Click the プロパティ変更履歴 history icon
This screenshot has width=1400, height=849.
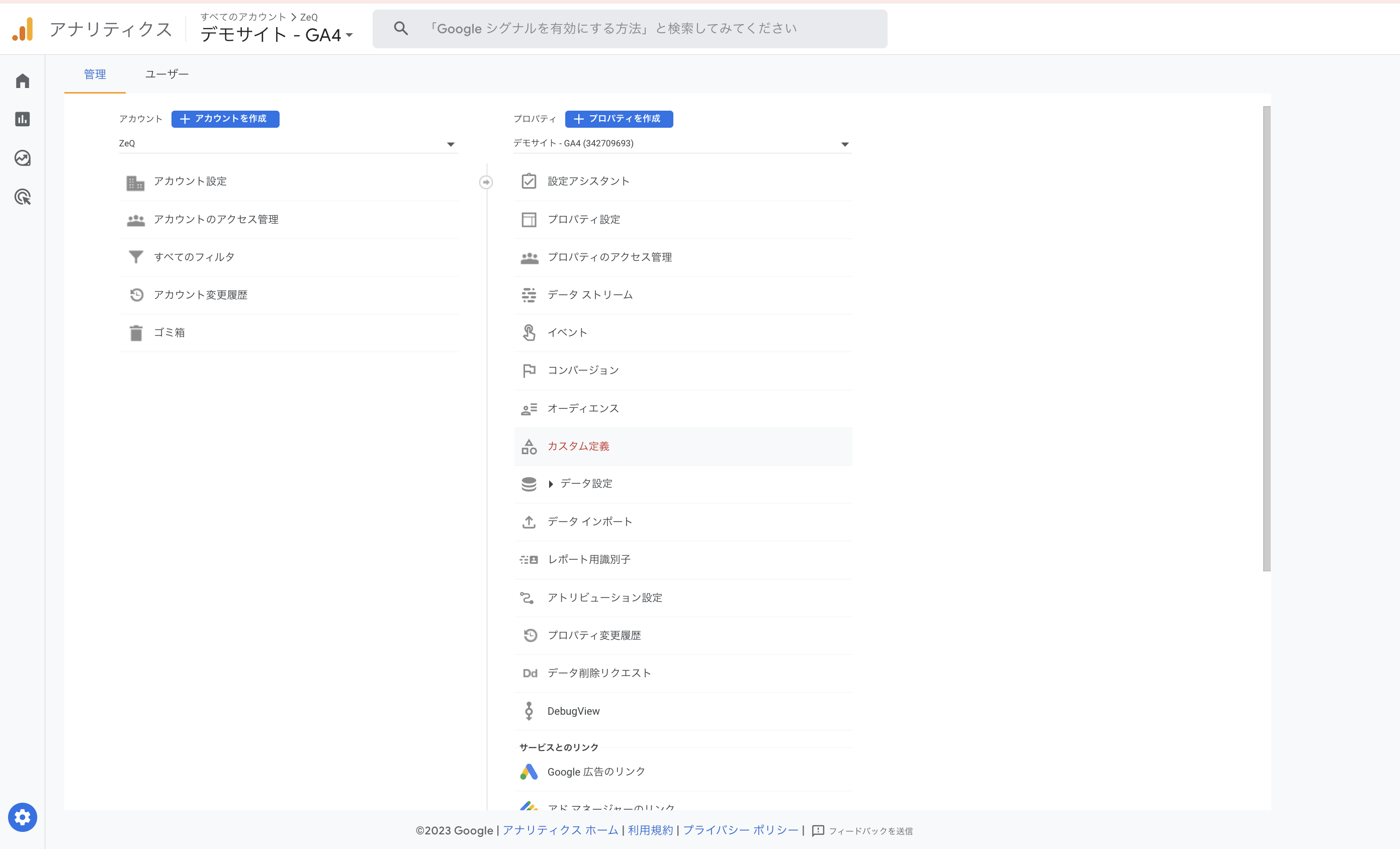click(530, 635)
